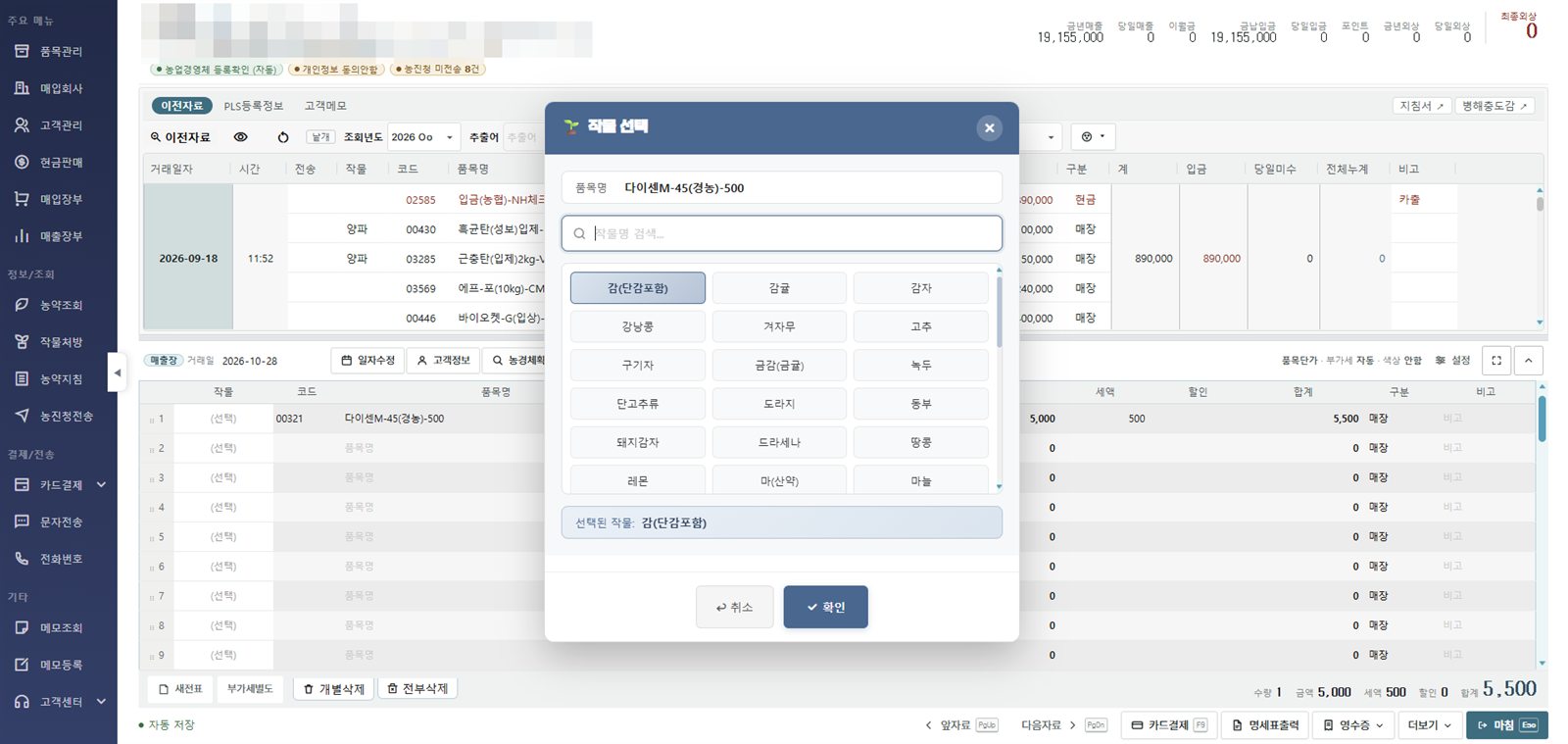Open 메모조회 note icon

(x=22, y=627)
